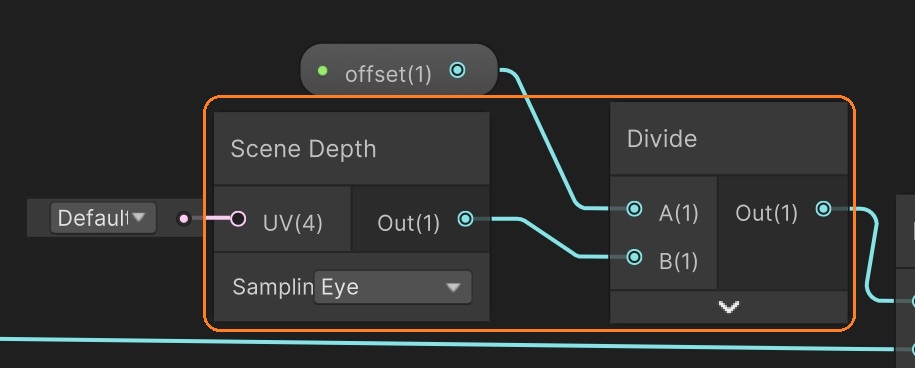Image resolution: width=915 pixels, height=368 pixels.
Task: Open the Sampling mode Eye dropdown
Action: click(x=393, y=287)
